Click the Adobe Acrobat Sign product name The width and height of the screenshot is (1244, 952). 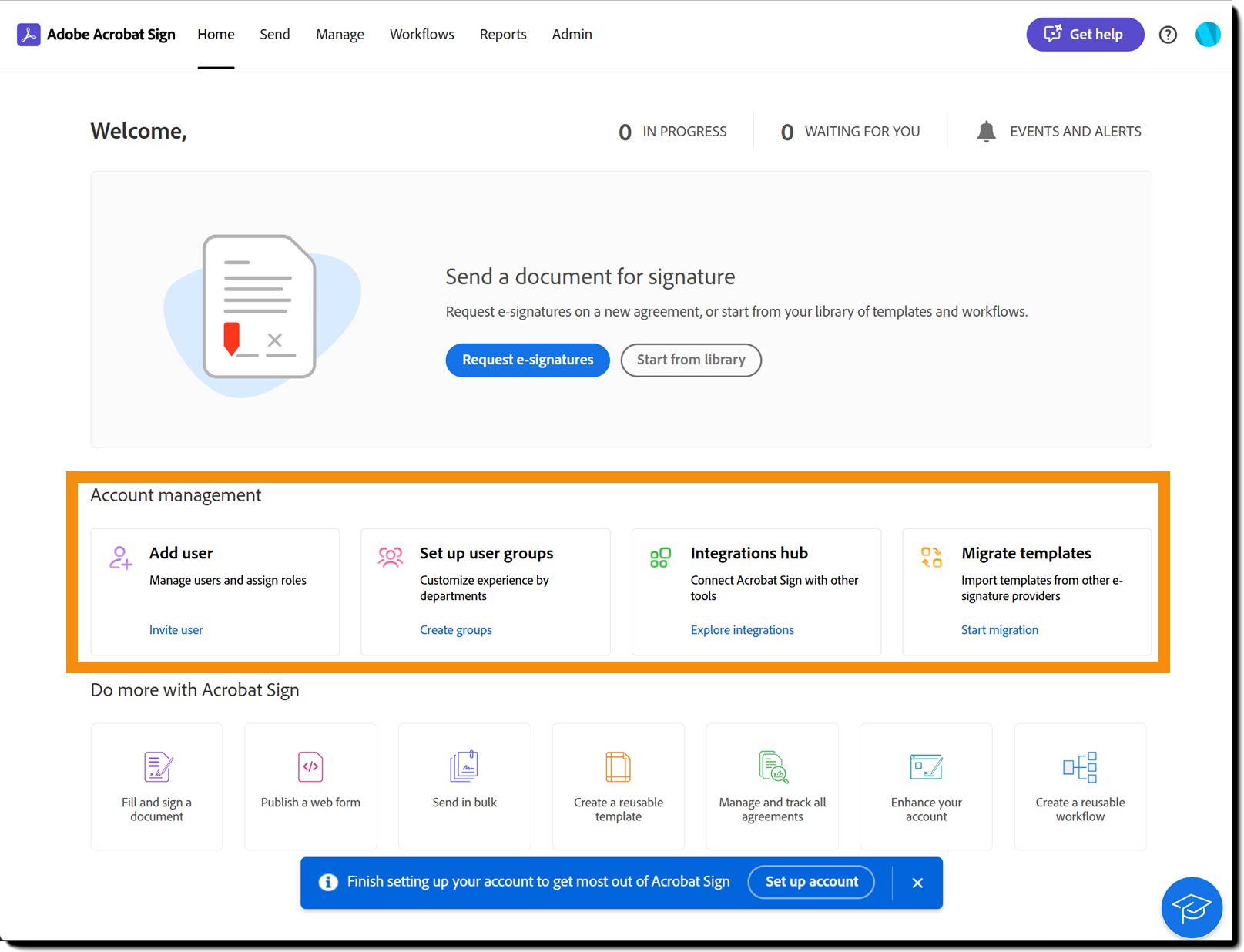[111, 35]
